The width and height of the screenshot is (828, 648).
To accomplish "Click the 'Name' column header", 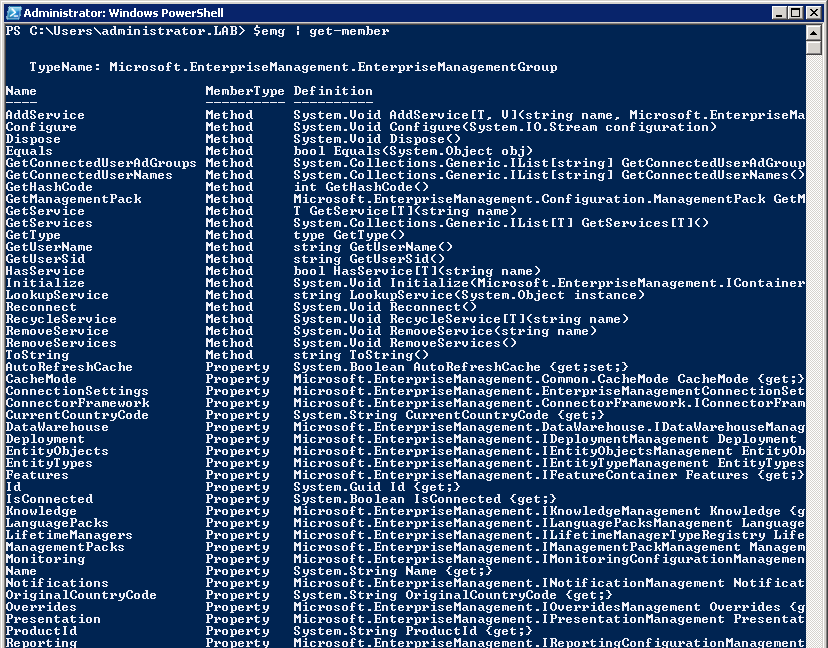I will coord(21,91).
